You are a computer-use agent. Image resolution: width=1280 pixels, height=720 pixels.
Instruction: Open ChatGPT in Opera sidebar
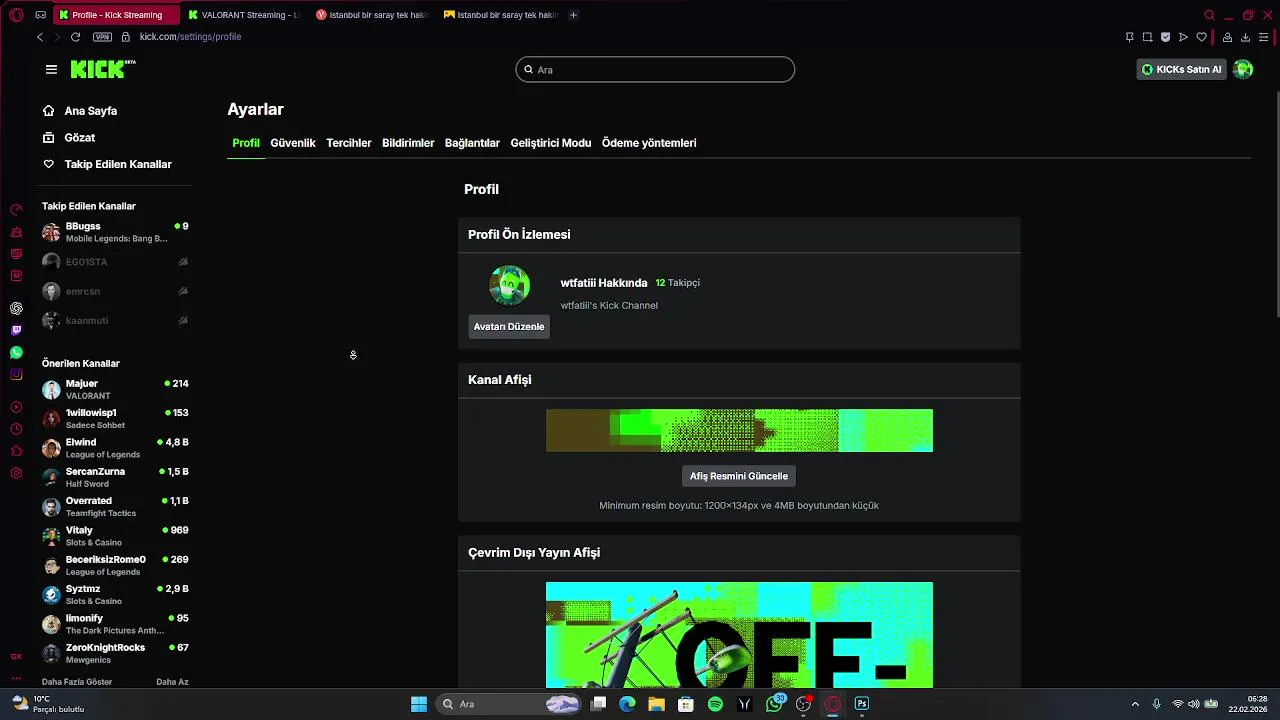tap(16, 308)
